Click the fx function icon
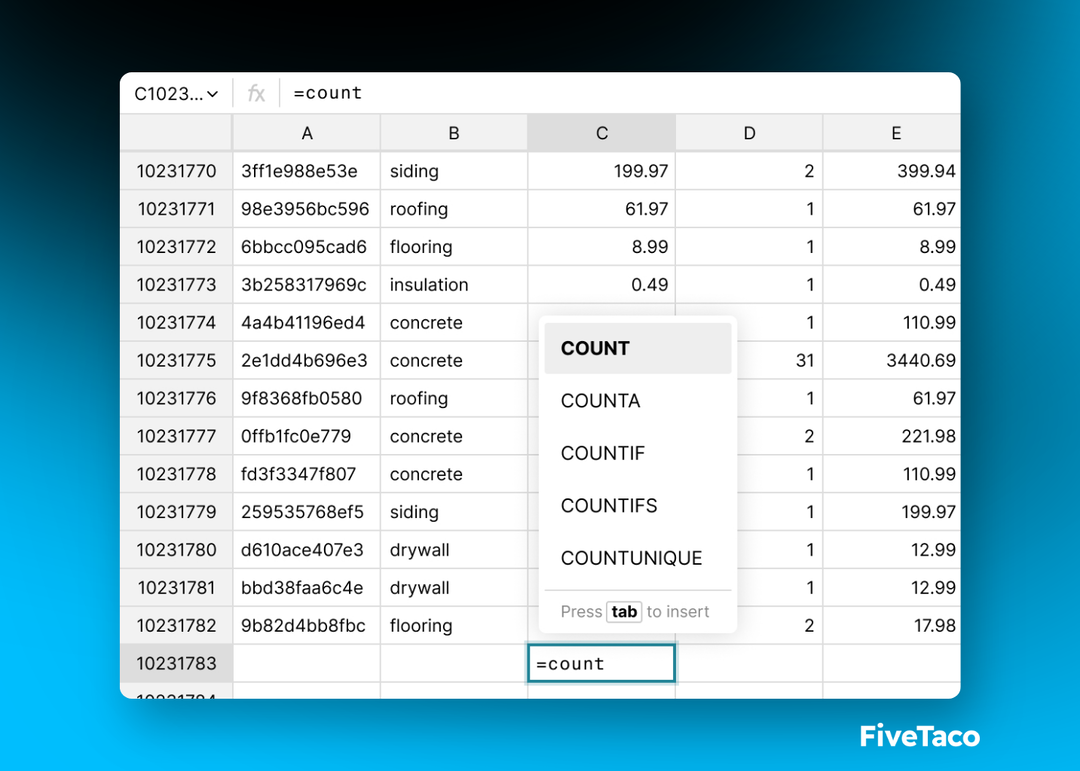1080x771 pixels. coord(256,94)
